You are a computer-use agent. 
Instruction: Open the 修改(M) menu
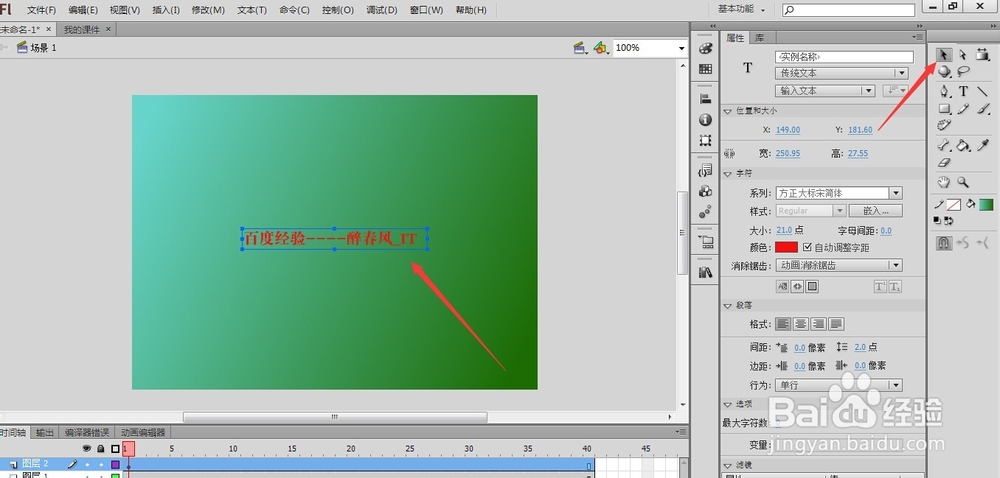208,10
